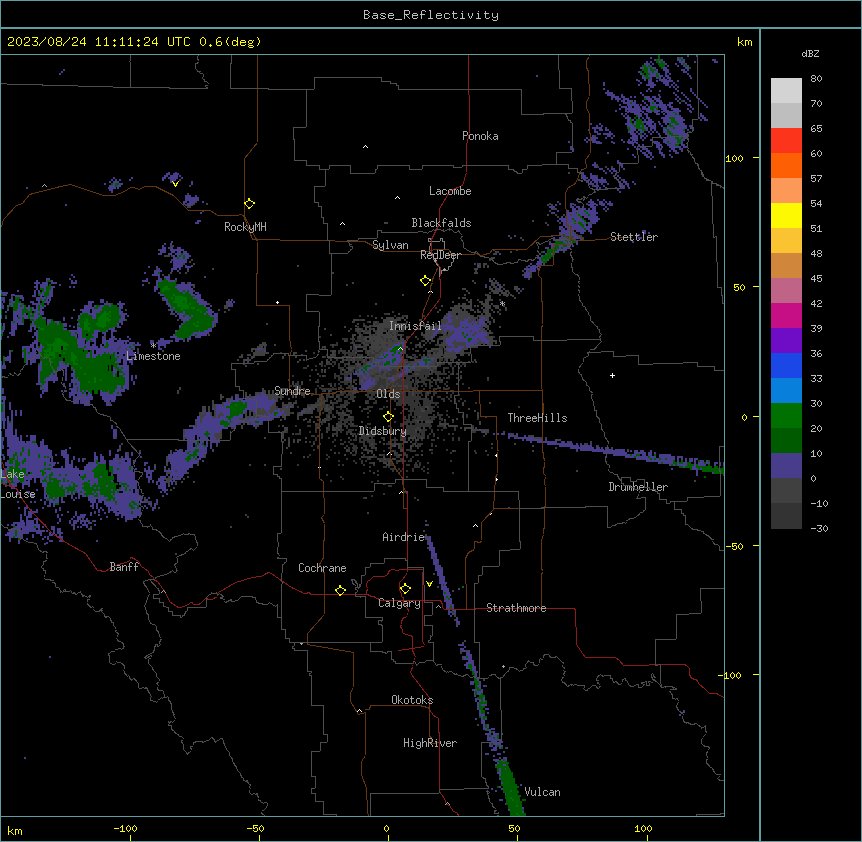Viewport: 862px width, 842px height.
Task: Select the Innisfail label
Action: [415, 326]
